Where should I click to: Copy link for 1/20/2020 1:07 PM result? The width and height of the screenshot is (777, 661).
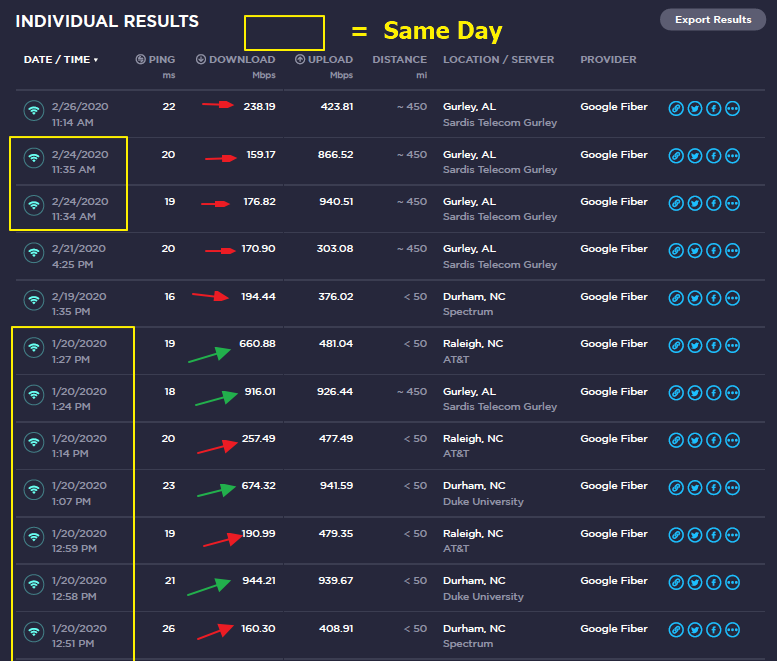pyautogui.click(x=676, y=488)
